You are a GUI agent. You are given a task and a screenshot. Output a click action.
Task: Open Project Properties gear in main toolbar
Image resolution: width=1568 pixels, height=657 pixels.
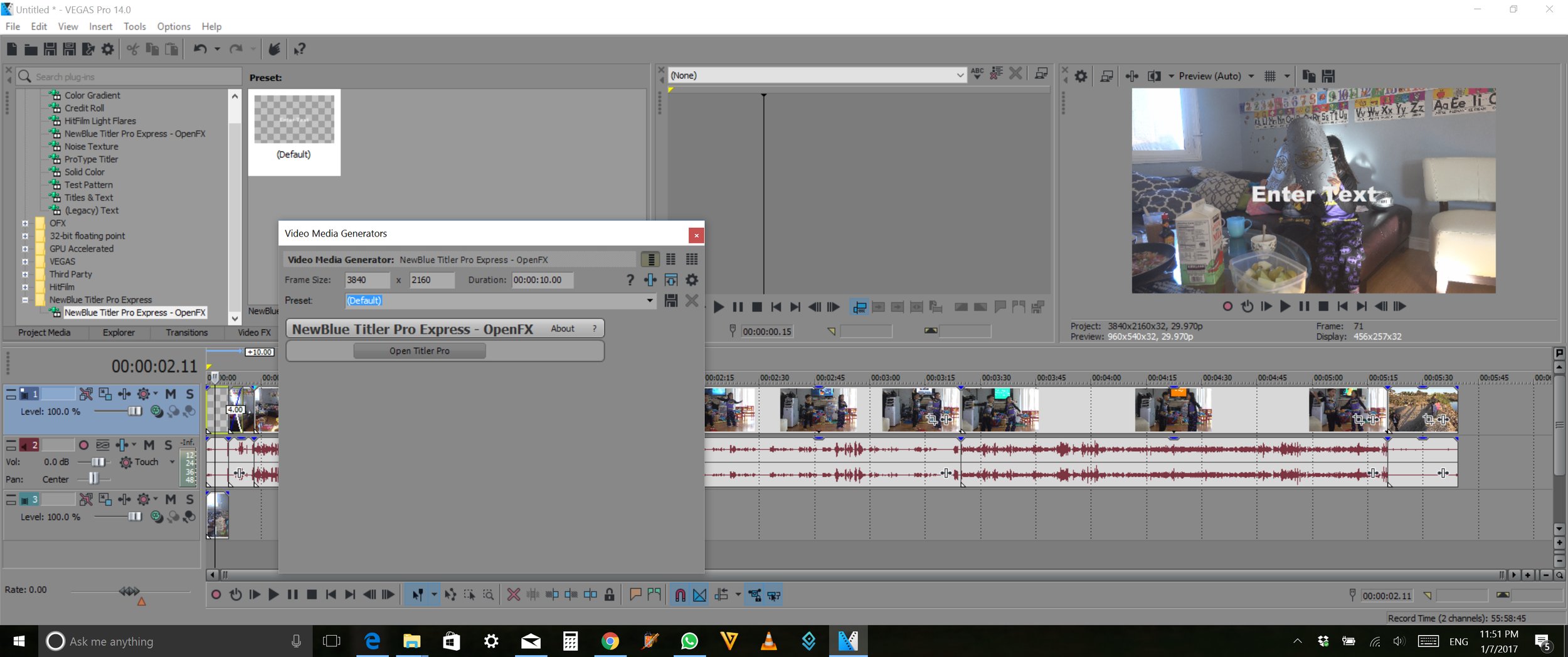coord(108,49)
